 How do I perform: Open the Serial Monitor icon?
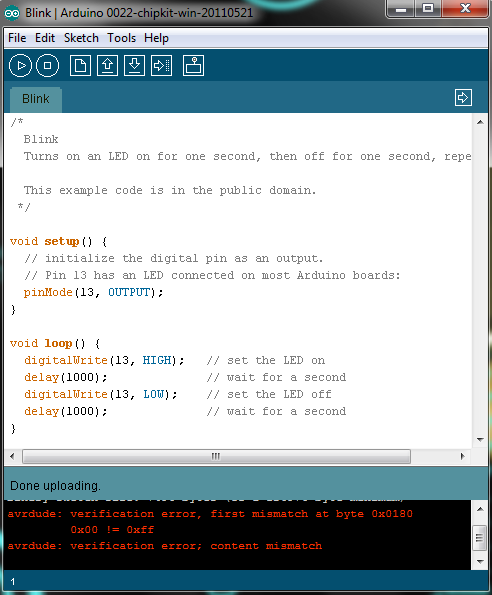click(x=193, y=66)
